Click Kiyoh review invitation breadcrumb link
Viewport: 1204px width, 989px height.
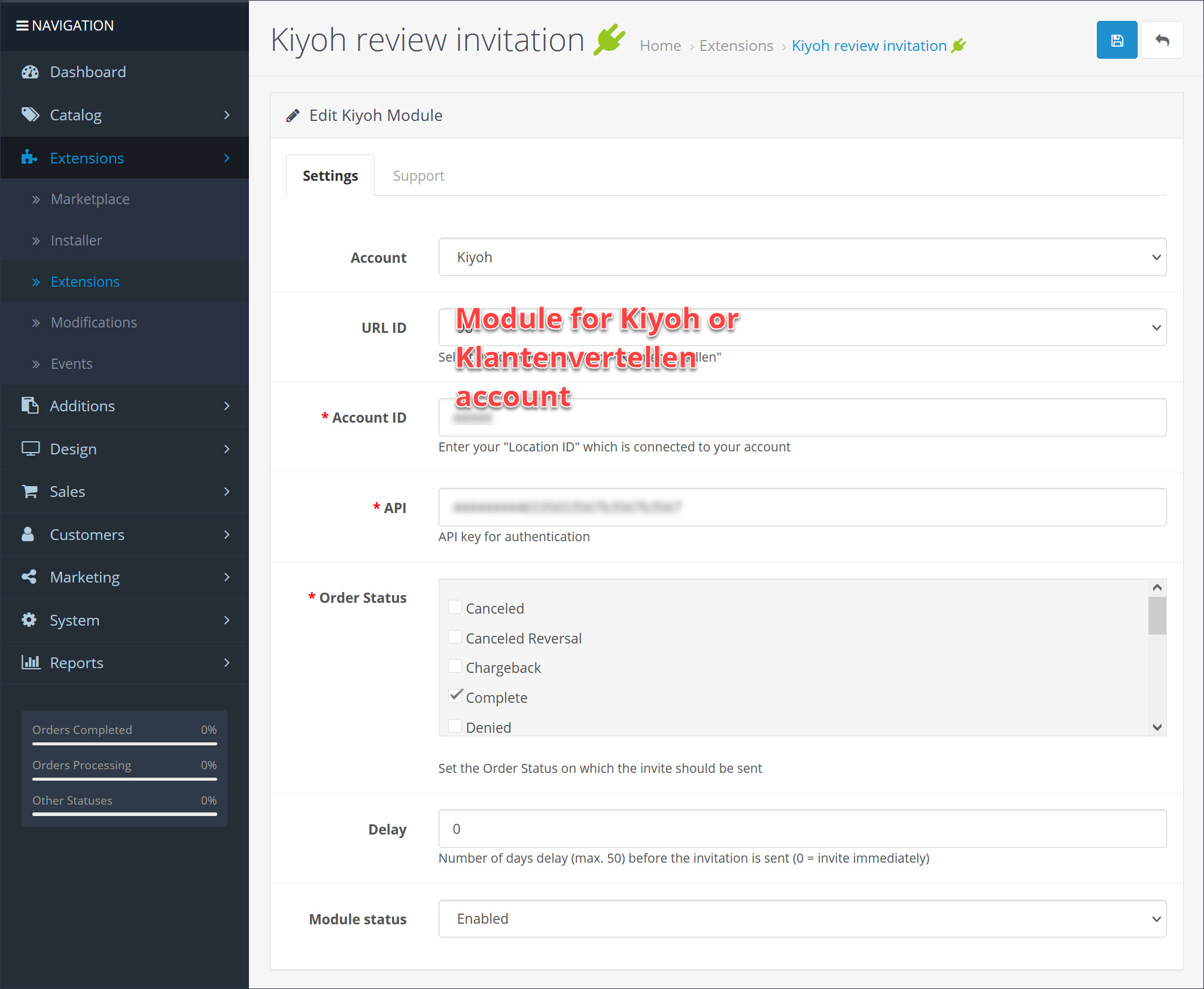click(869, 45)
